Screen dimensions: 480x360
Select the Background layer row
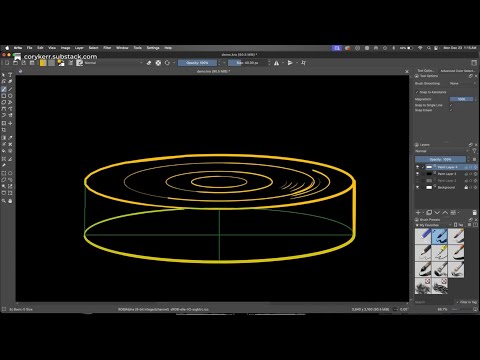[x=446, y=187]
